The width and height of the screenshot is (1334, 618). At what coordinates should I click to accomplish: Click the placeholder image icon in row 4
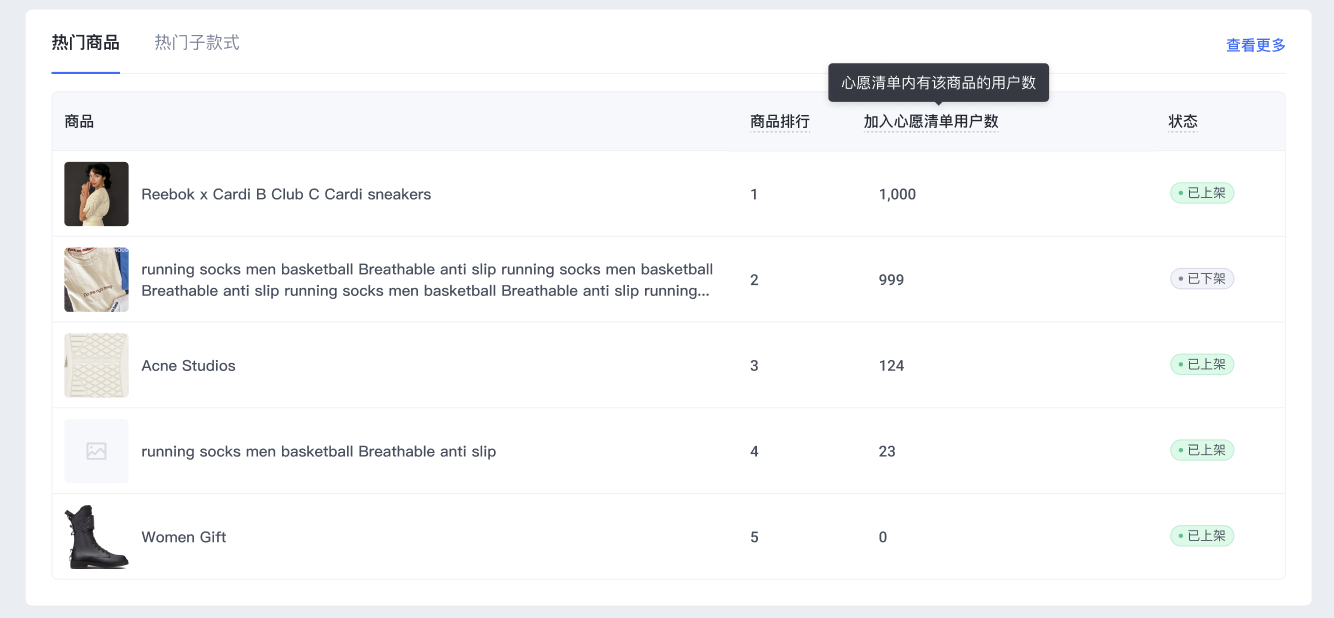(96, 451)
